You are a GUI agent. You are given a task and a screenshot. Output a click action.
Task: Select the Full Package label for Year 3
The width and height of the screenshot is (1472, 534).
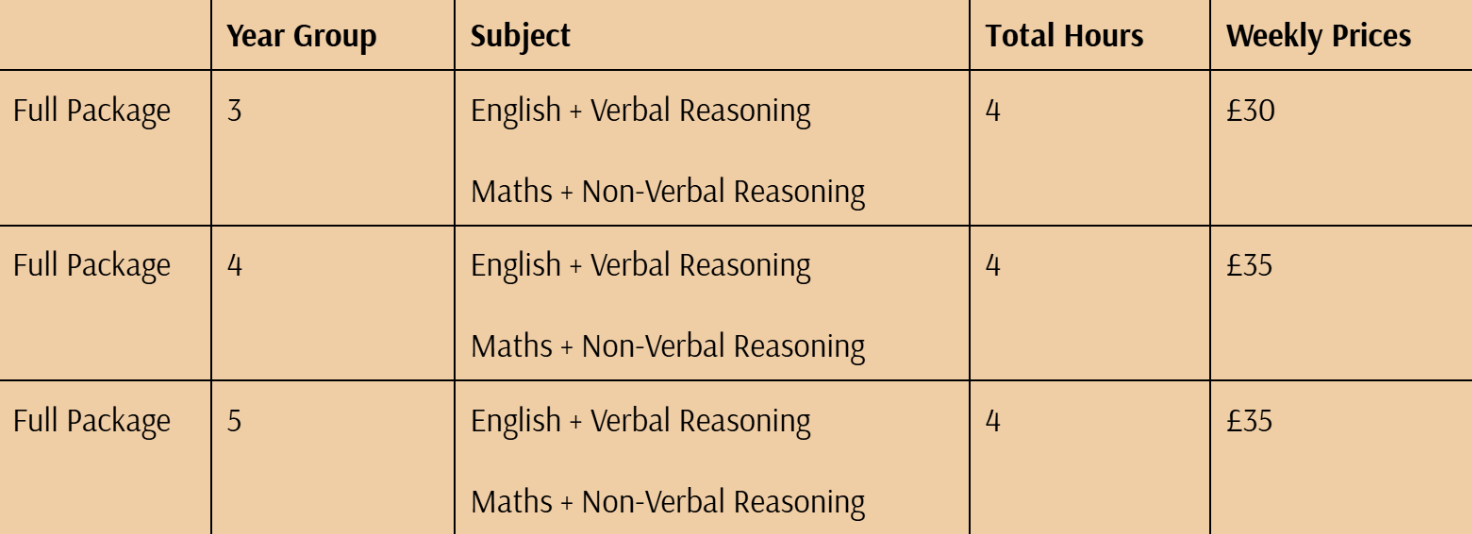point(92,110)
